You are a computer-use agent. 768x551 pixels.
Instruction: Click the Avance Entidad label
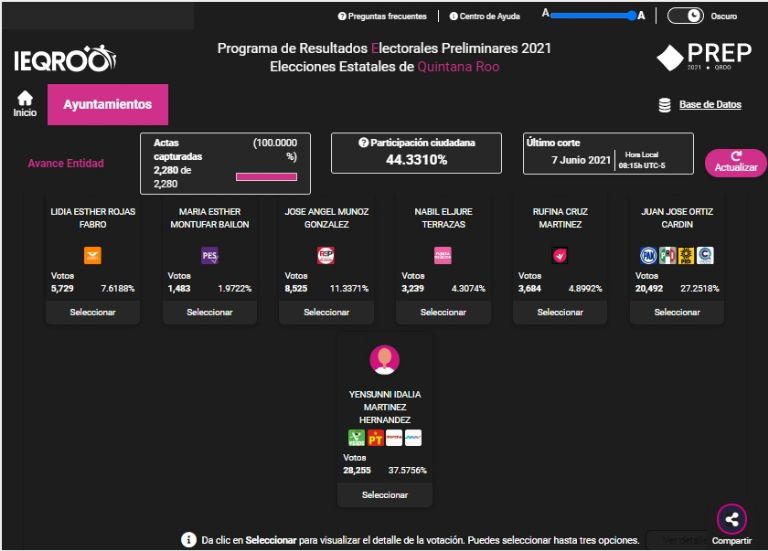(66, 164)
